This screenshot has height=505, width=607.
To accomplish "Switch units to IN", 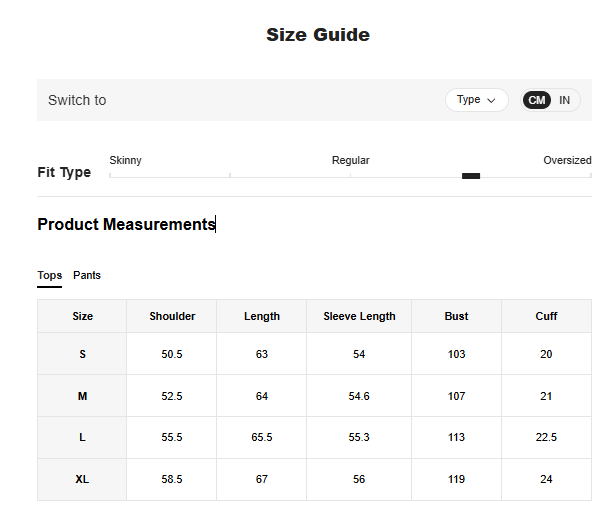I will pyautogui.click(x=565, y=100).
